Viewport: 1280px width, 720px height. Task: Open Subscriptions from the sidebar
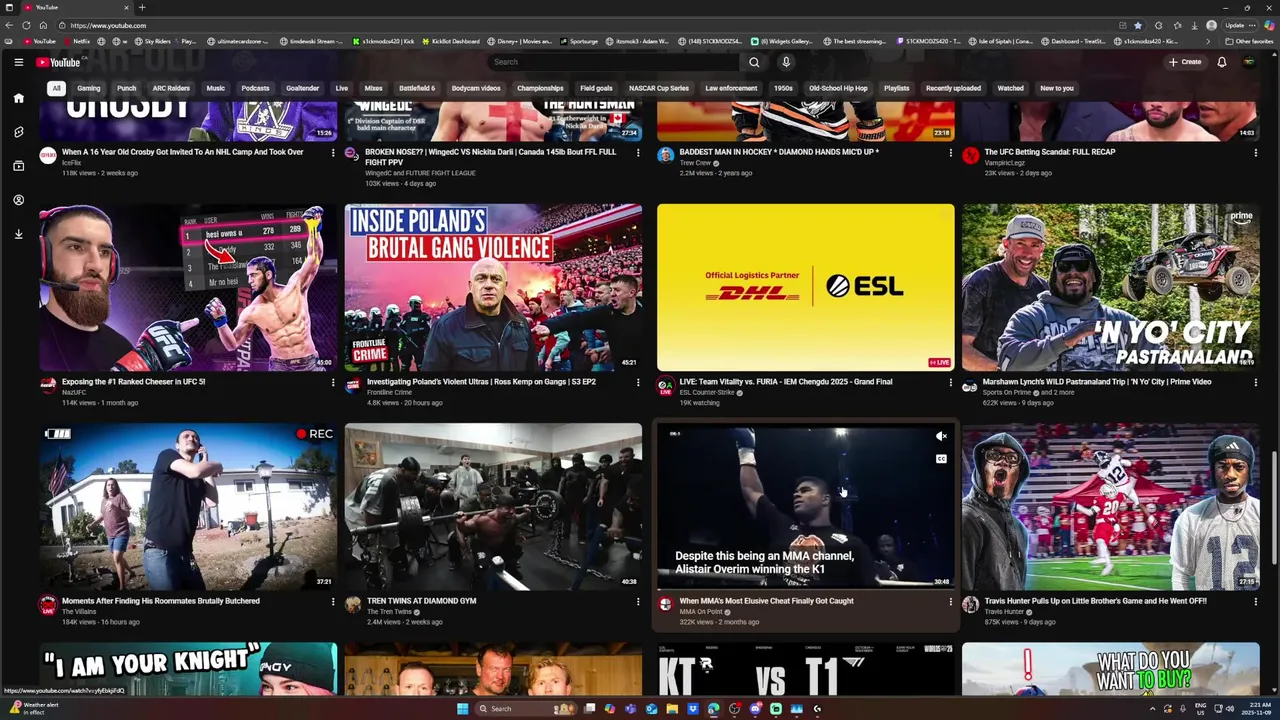coord(18,166)
